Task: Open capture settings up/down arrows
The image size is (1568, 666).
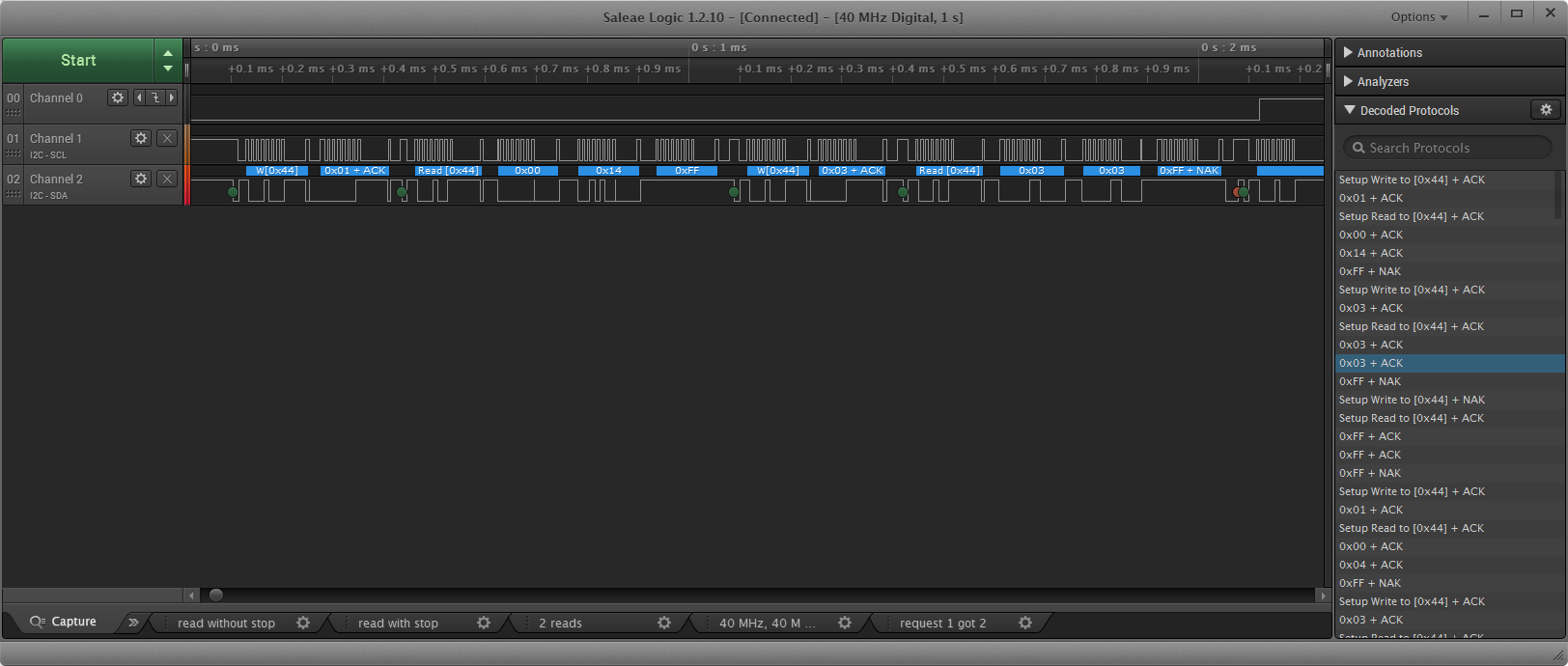Action: 168,60
